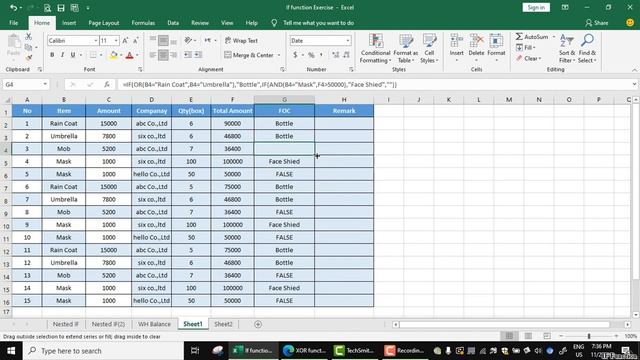Image resolution: width=640 pixels, height=360 pixels.
Task: Center align text horizontally
Action: point(163,55)
